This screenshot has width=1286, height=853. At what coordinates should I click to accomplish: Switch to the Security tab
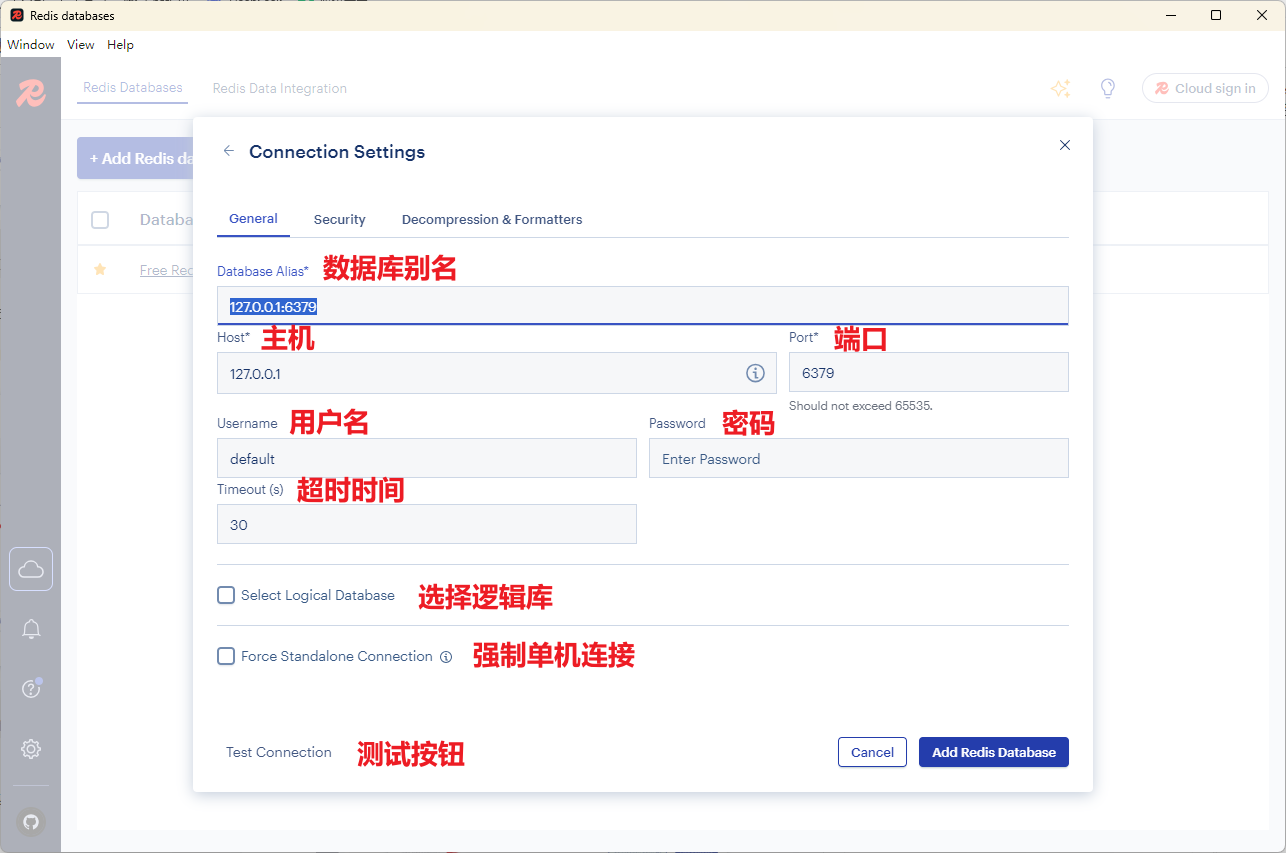tap(340, 219)
